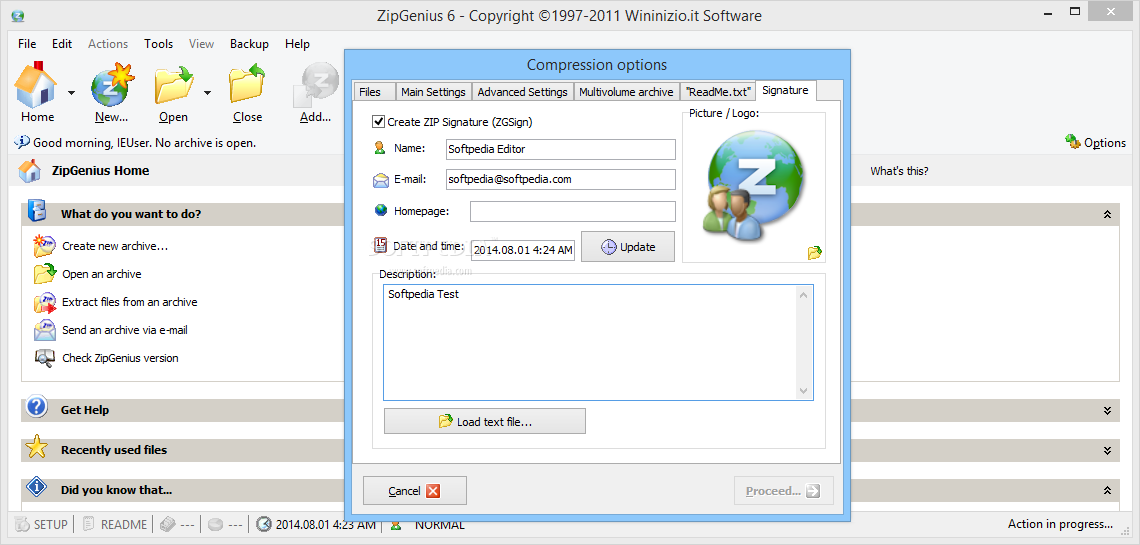Switch to the Main Settings tab
1140x545 pixels.
point(433,92)
